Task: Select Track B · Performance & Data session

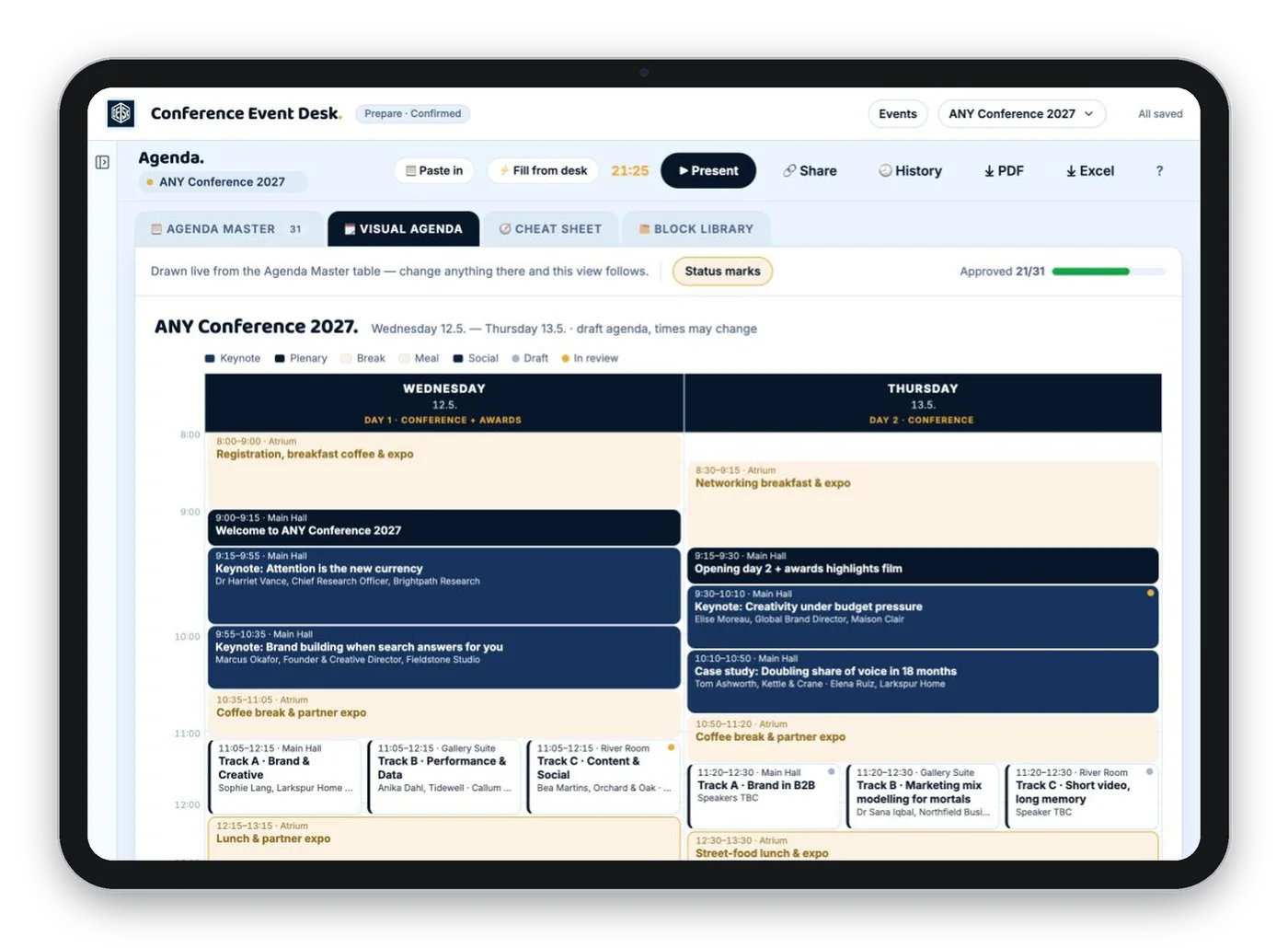Action: click(444, 777)
